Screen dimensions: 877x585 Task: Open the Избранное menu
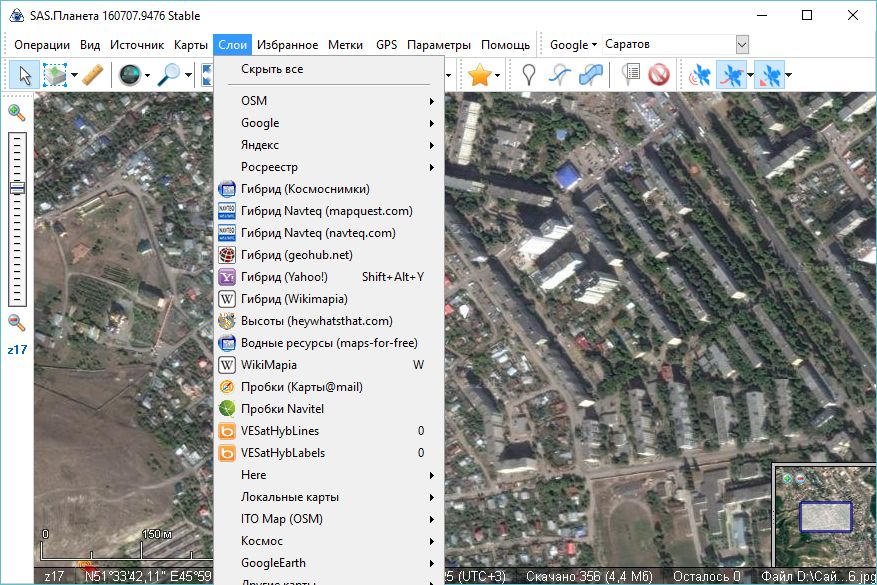287,45
